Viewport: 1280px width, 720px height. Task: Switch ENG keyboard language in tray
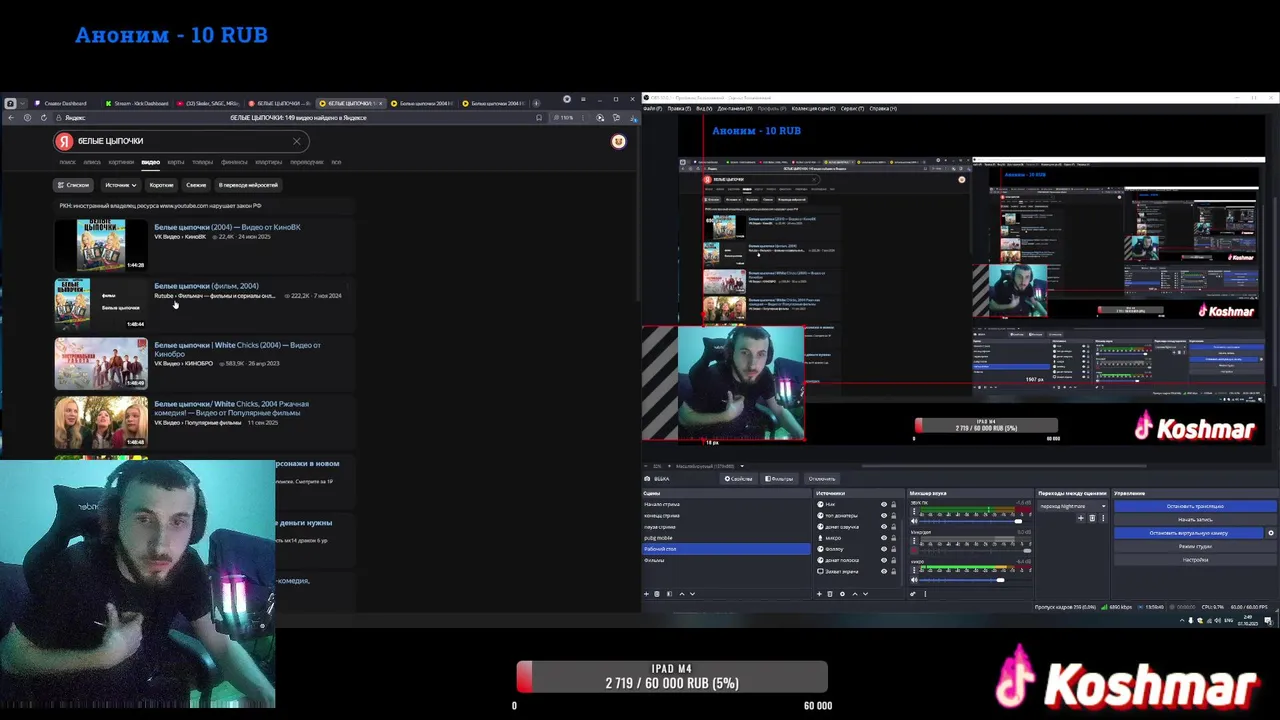(1228, 621)
